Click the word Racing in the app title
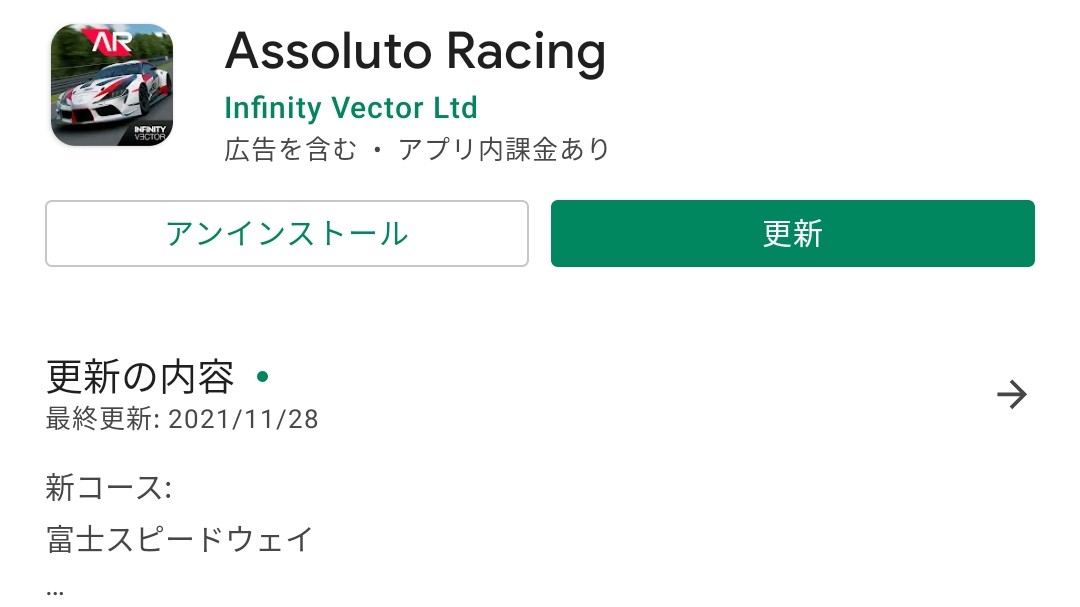 (x=526, y=52)
